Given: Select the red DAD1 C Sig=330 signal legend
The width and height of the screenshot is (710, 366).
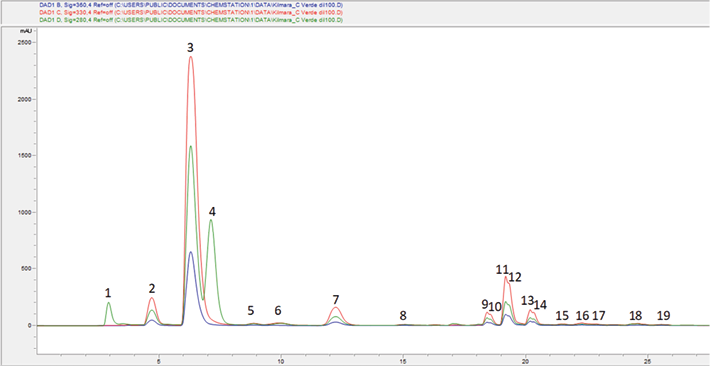Looking at the screenshot, I should tap(191, 13).
